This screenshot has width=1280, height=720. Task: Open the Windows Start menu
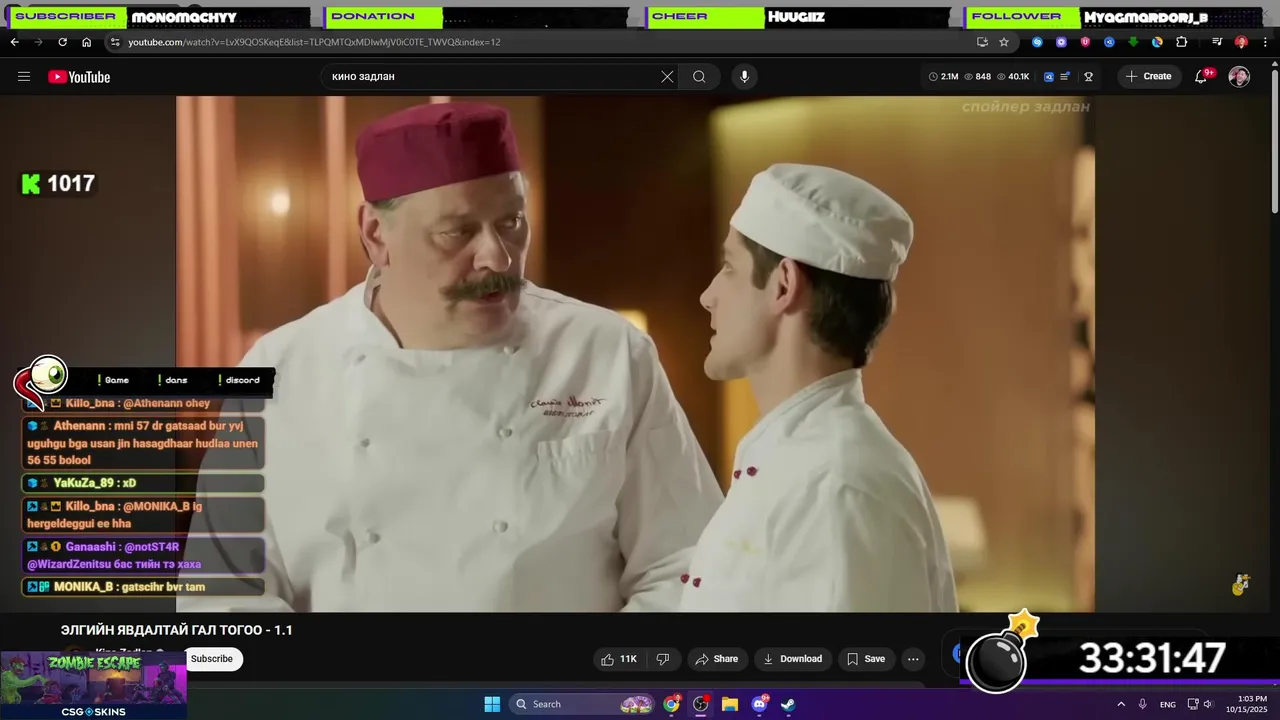492,704
